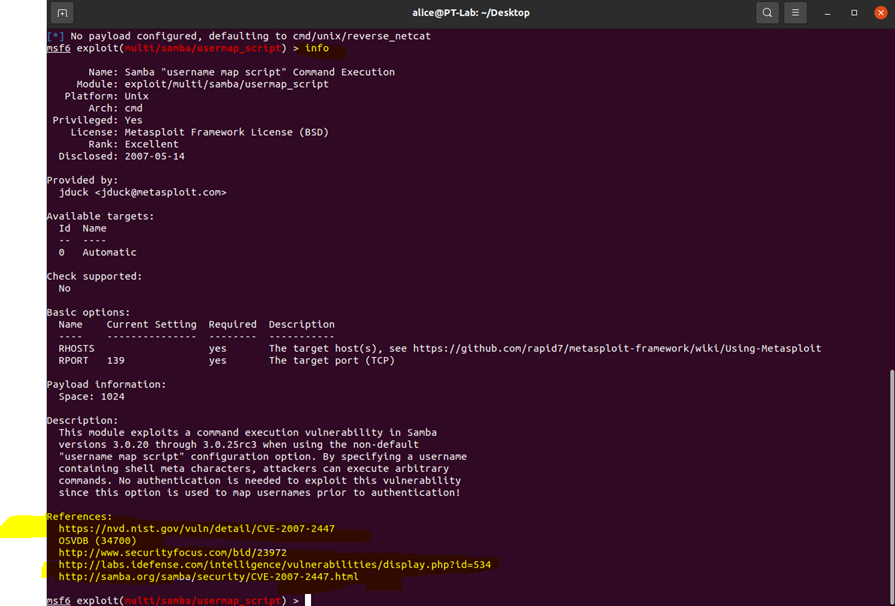Click the Name line with Samba "username map script"
This screenshot has height=606, width=895.
(x=241, y=72)
